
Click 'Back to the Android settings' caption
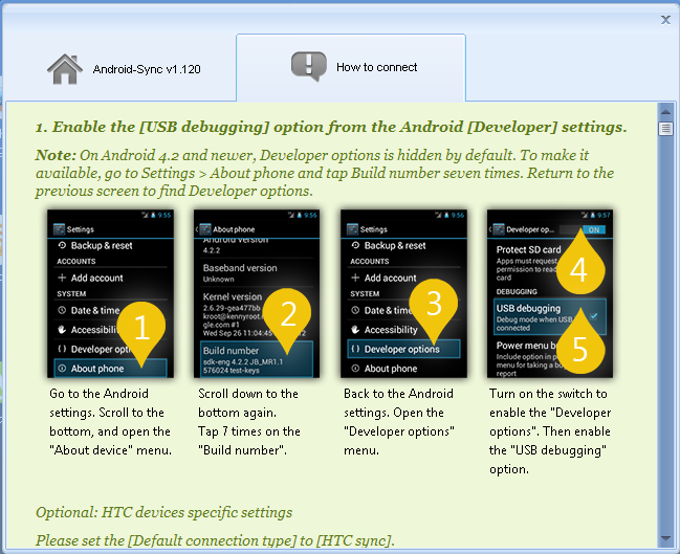(x=399, y=422)
